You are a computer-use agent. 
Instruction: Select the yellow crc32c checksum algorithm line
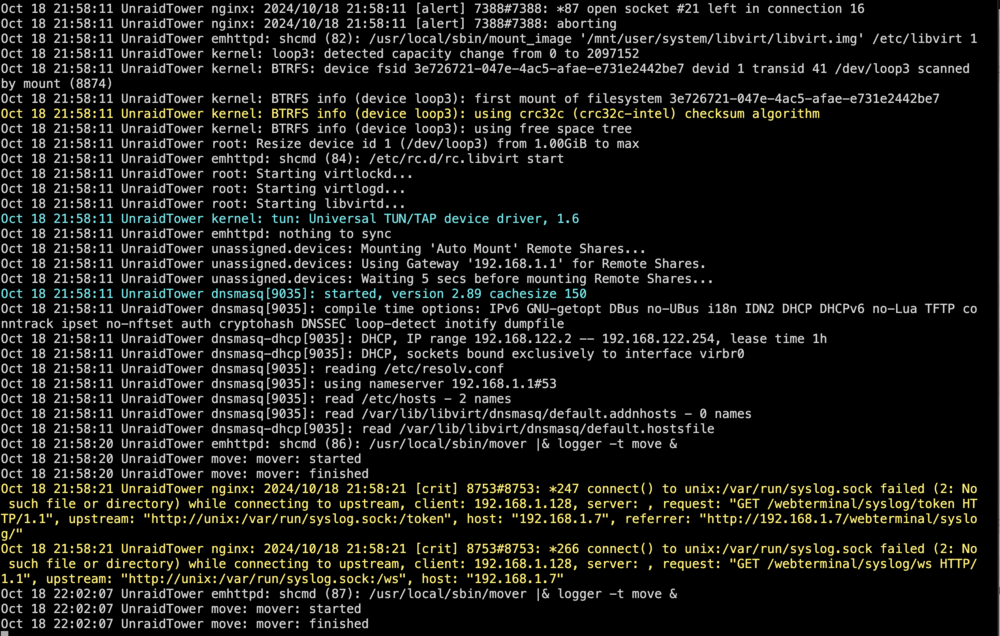(410, 114)
